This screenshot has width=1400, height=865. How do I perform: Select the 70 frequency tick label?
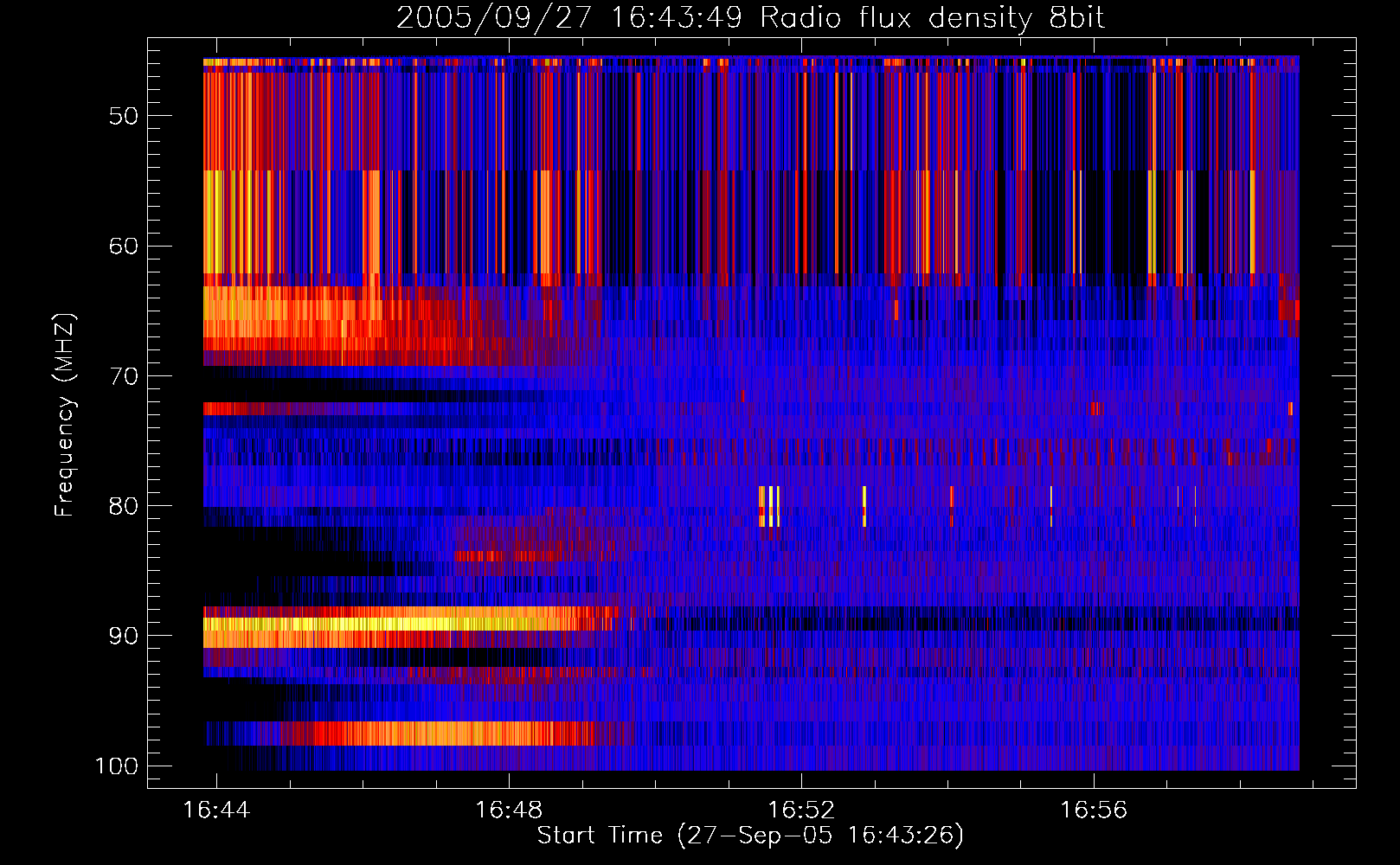(124, 376)
